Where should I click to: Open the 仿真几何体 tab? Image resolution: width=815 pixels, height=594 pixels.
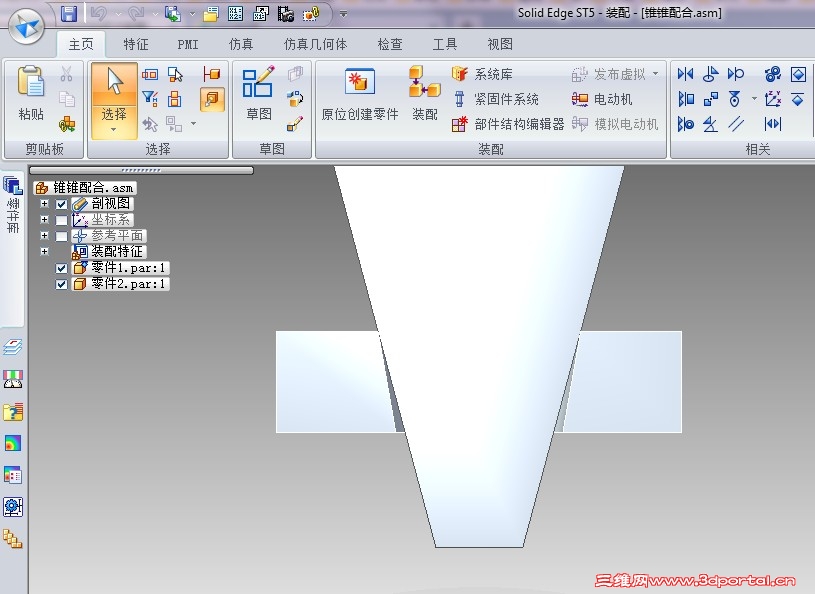[316, 44]
